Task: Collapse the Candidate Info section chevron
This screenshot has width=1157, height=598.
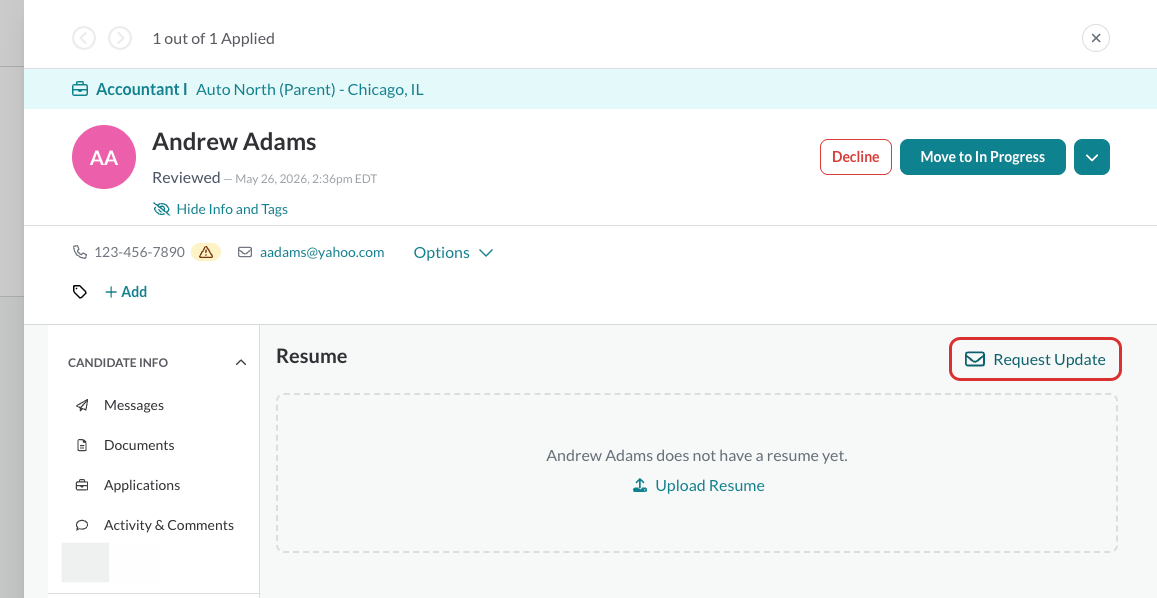Action: [241, 362]
